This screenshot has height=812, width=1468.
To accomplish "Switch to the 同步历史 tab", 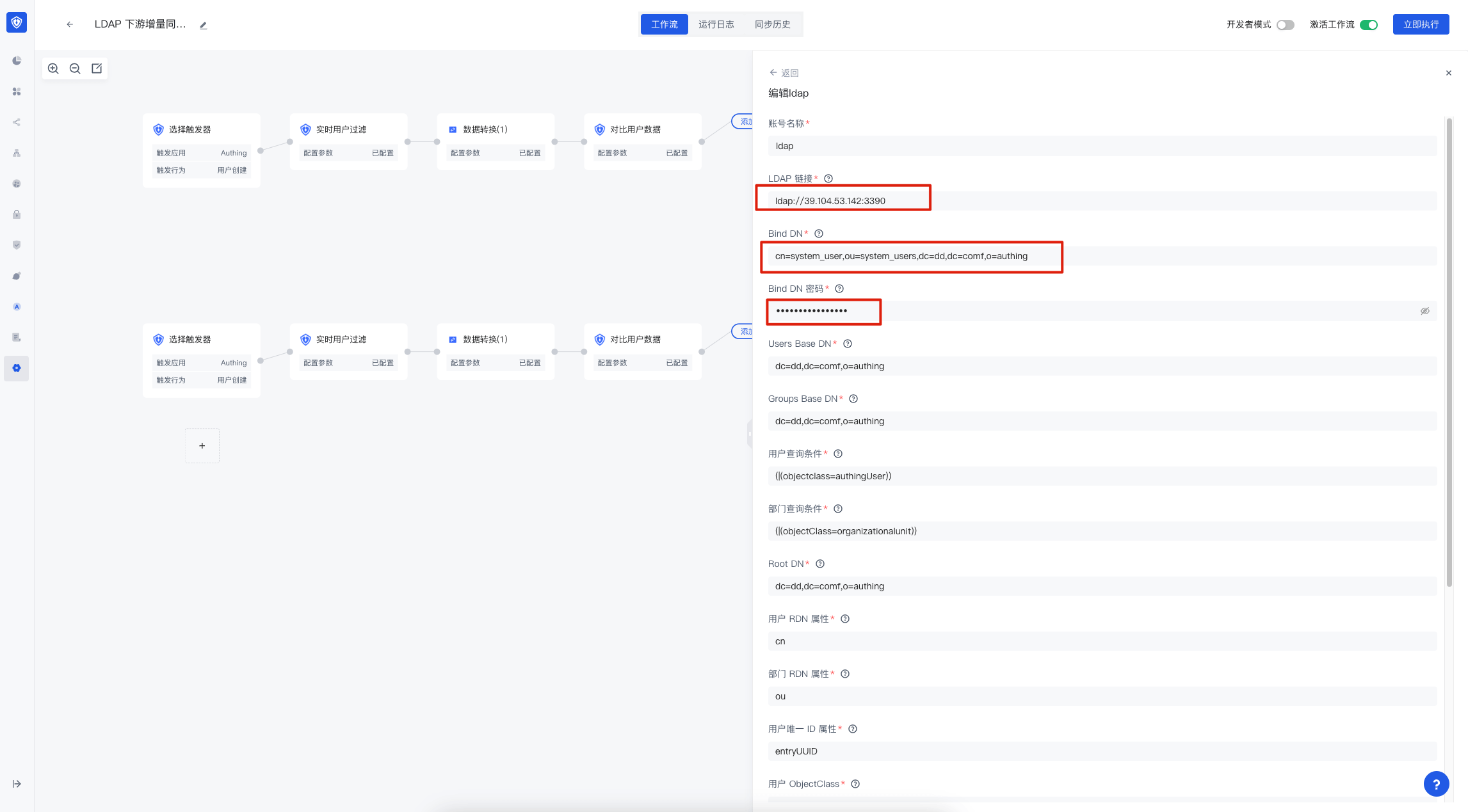I will pyautogui.click(x=772, y=24).
